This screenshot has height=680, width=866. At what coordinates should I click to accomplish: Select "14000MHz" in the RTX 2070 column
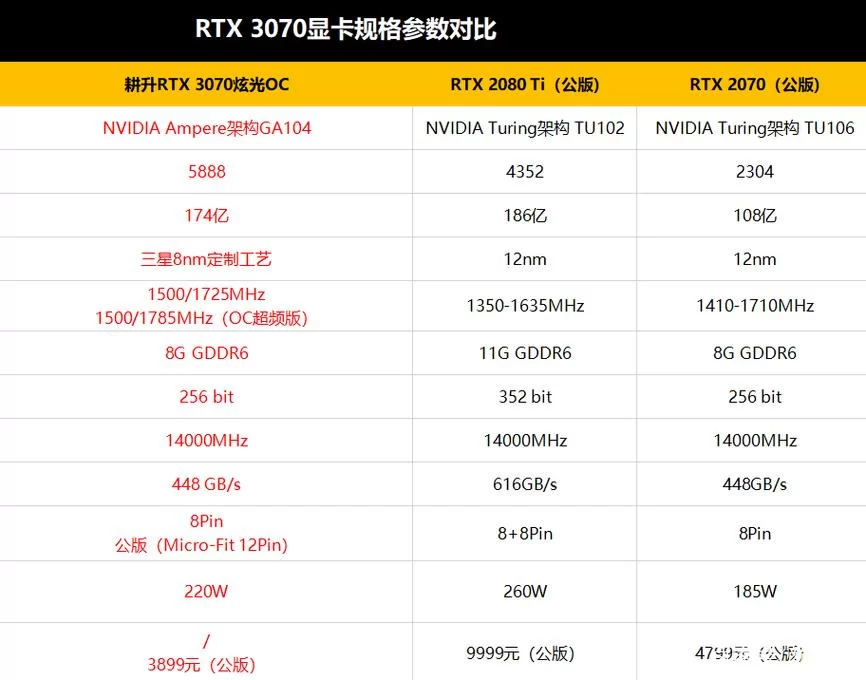[754, 440]
